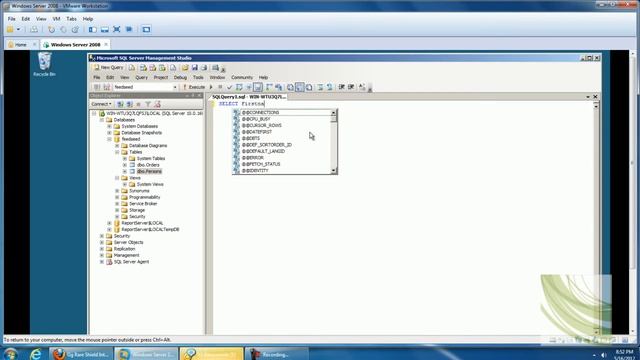Select the Service Broker folder
640x360 pixels.
(x=143, y=204)
